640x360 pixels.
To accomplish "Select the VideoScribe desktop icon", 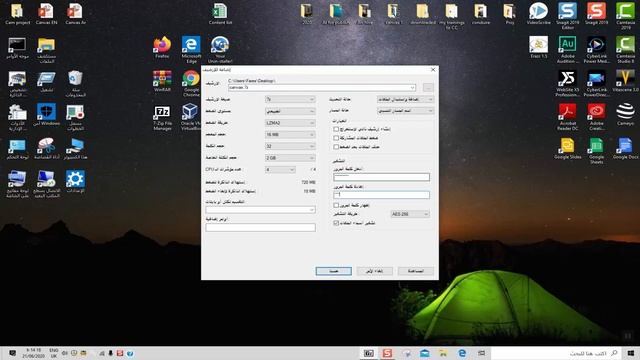I will pos(538,14).
